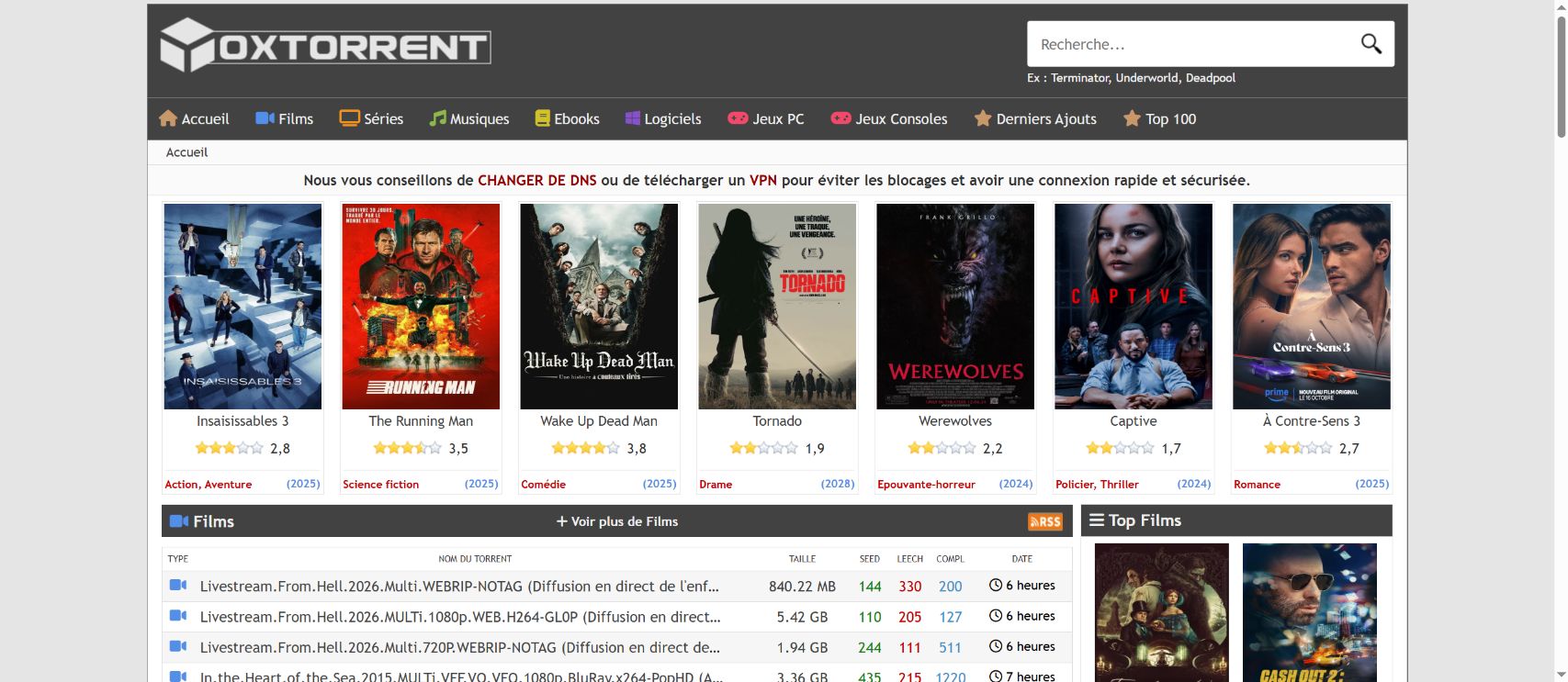Click the CHANGER DE DNS link

[537, 180]
